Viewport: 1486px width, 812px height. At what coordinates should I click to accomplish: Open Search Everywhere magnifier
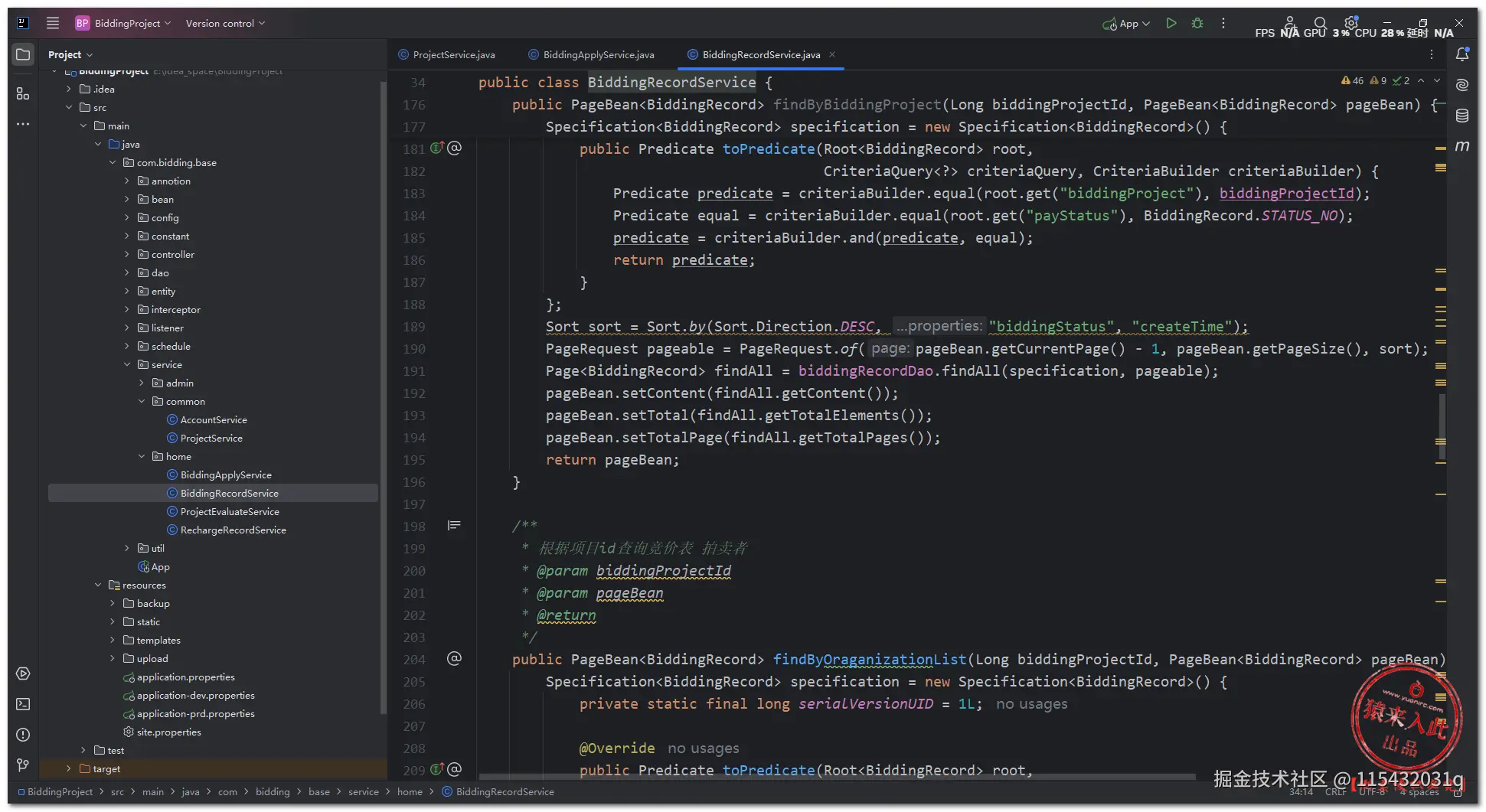point(1320,23)
